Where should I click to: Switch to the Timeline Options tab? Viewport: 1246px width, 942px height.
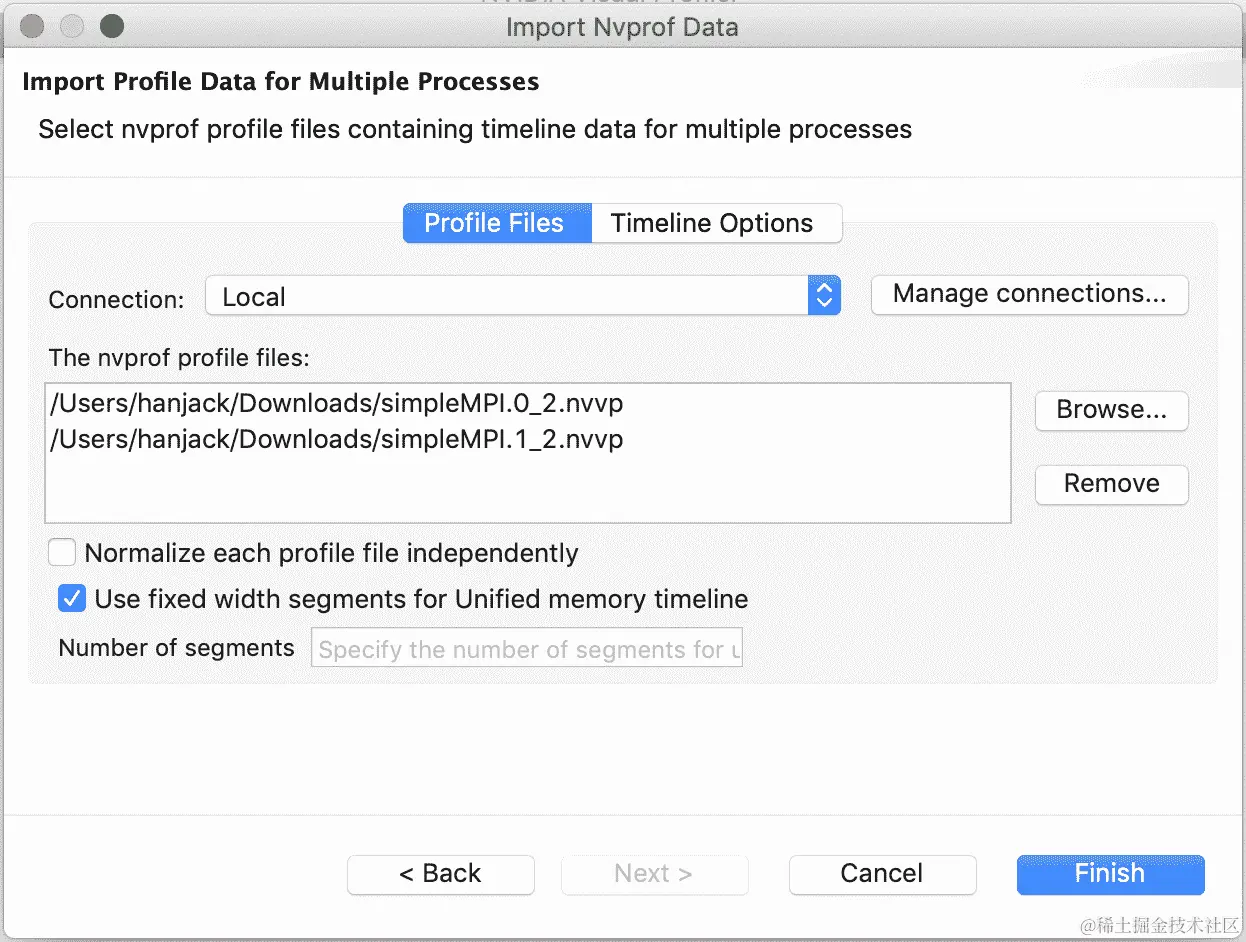712,223
